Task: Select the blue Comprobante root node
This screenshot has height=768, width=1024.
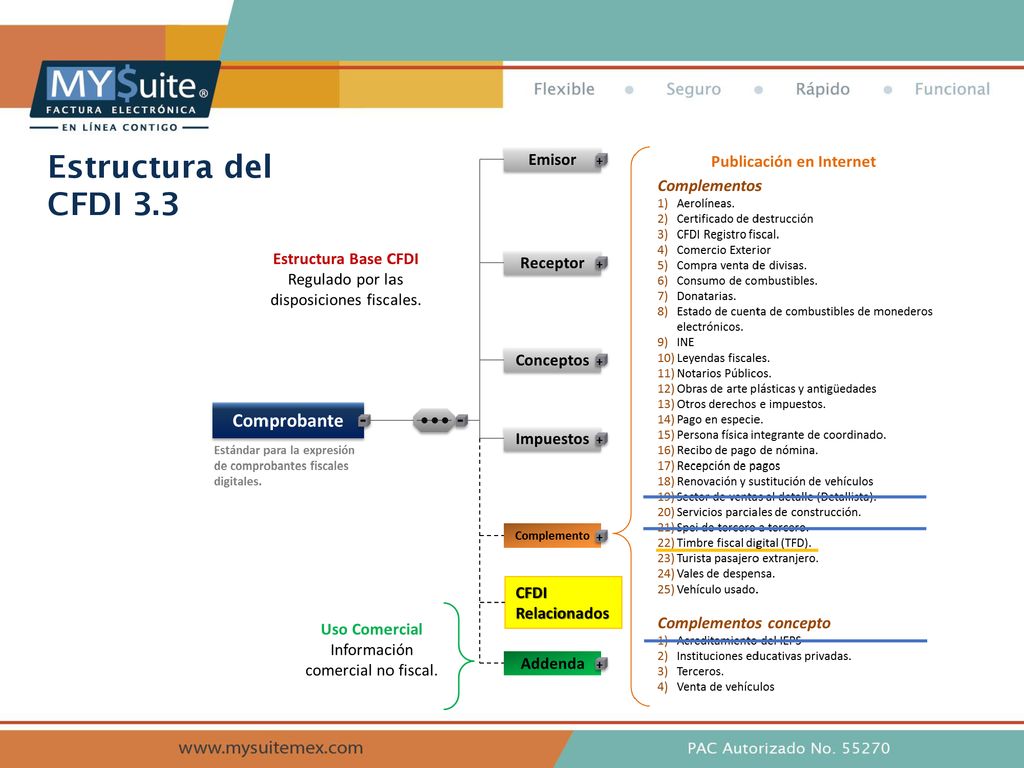Action: click(x=288, y=421)
